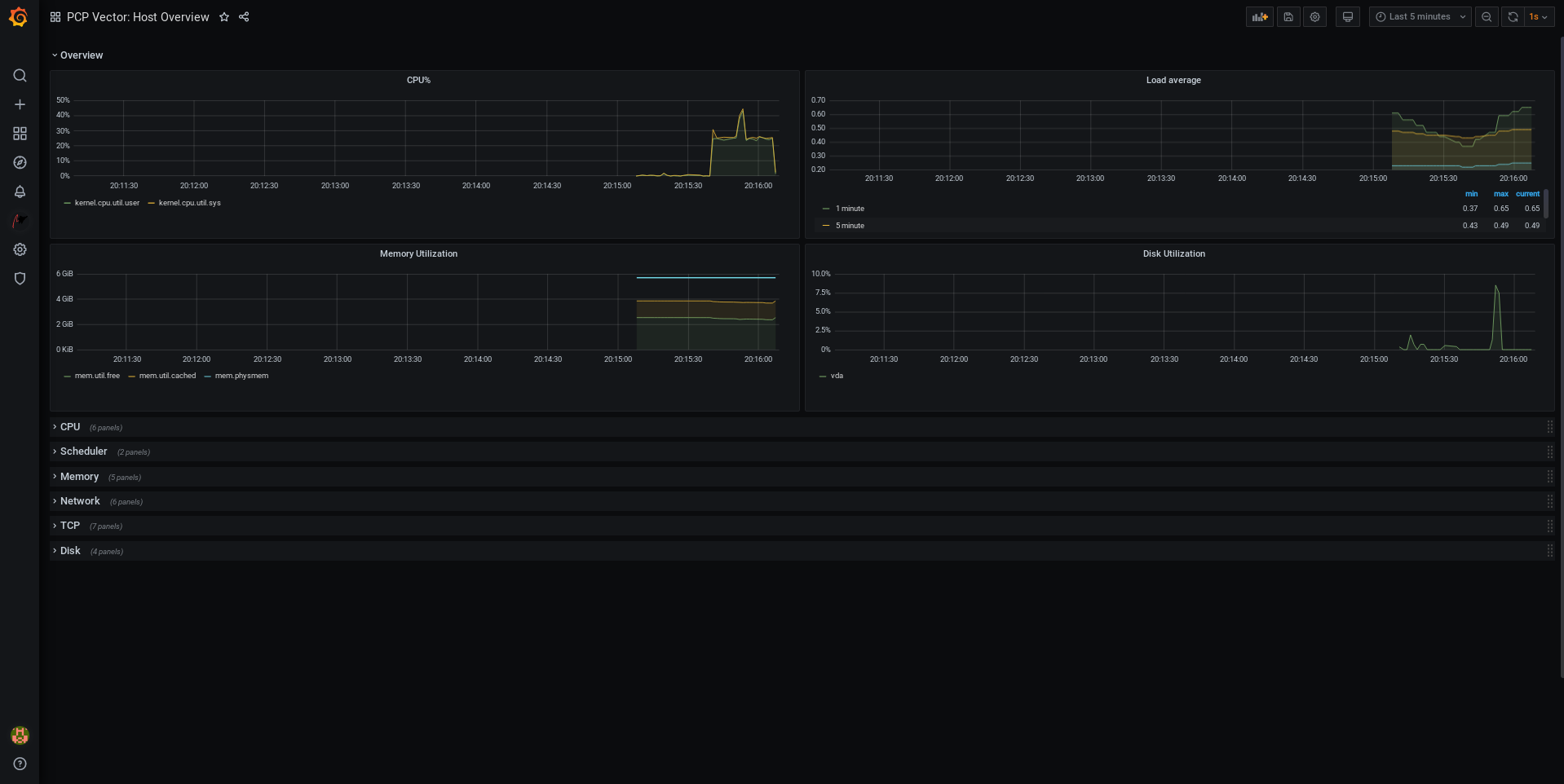
Task: Toggle kernel.cpu.util.sys series in legend
Action: pos(189,203)
